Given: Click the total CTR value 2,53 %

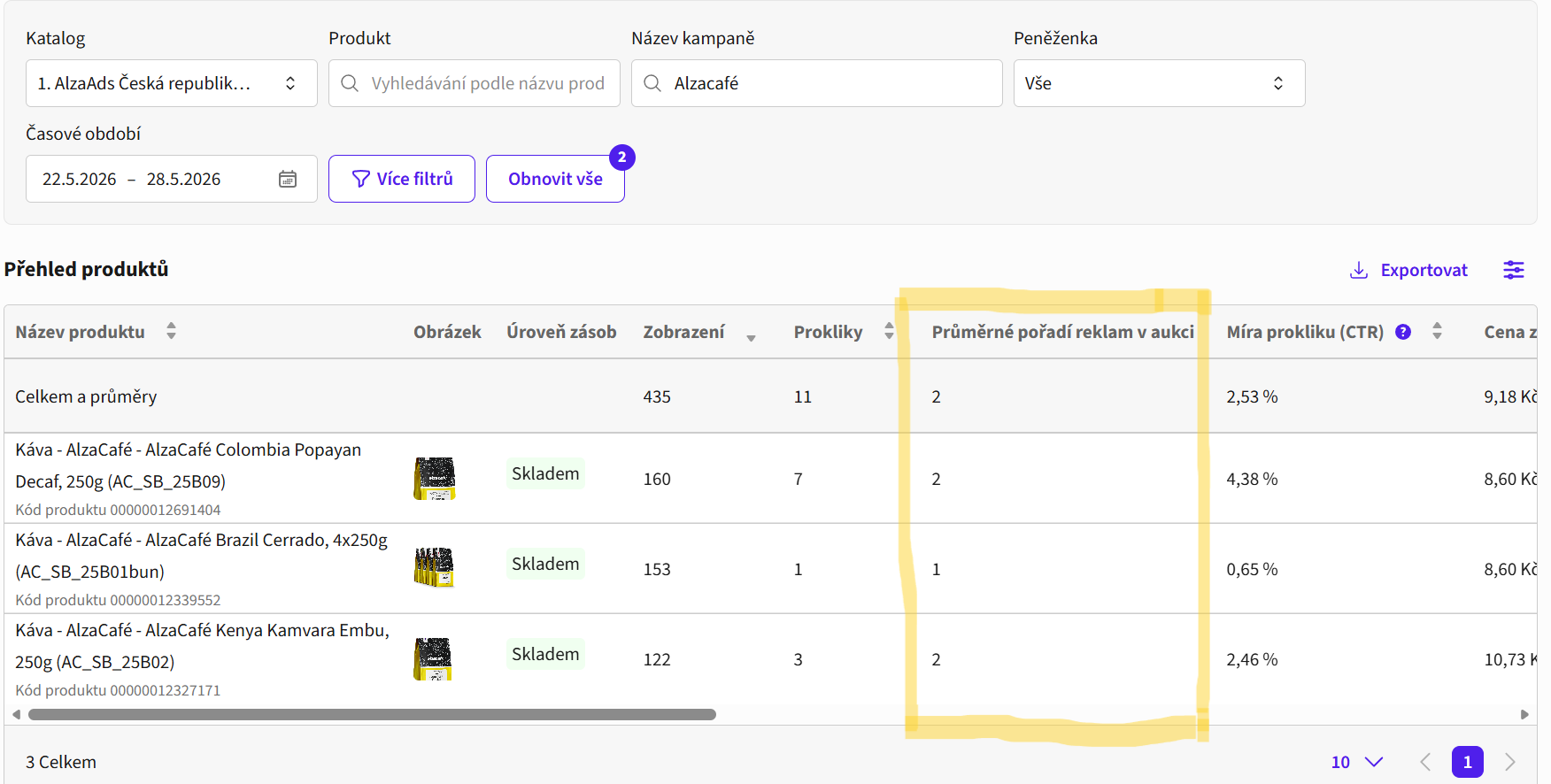Looking at the screenshot, I should click(x=1252, y=396).
